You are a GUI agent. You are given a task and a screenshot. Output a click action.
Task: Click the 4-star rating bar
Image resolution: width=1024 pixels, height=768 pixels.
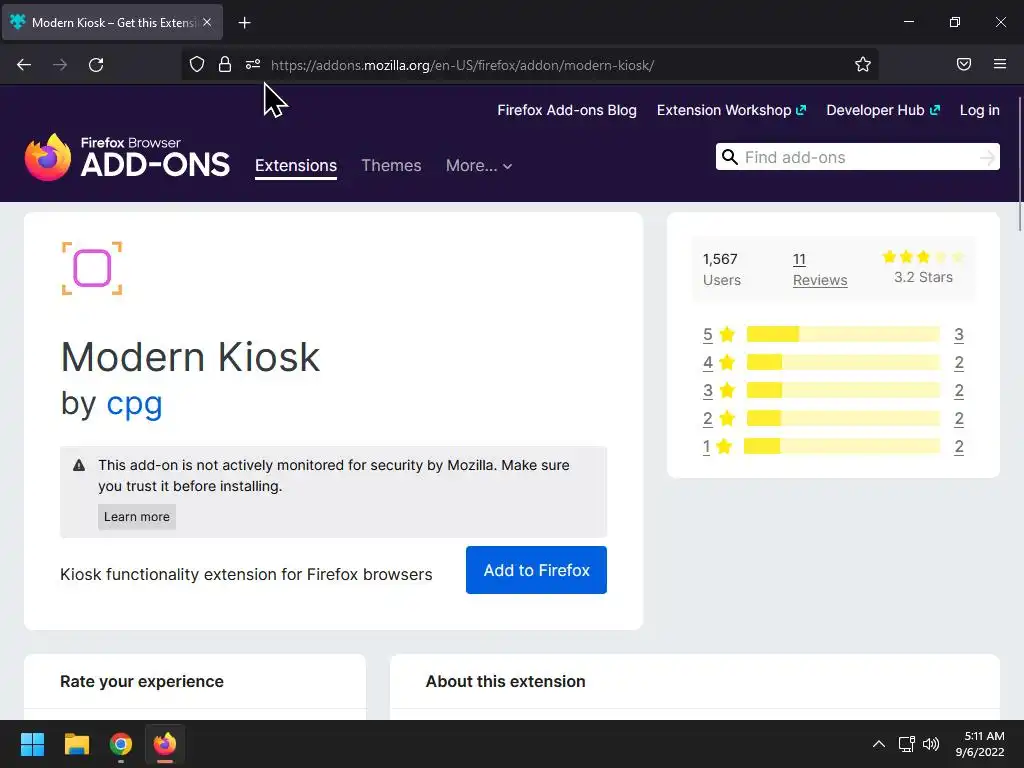pos(843,362)
